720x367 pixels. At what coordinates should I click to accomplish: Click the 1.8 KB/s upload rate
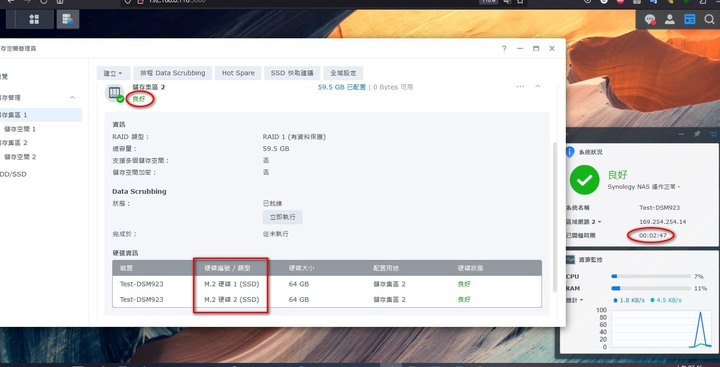(x=629, y=300)
